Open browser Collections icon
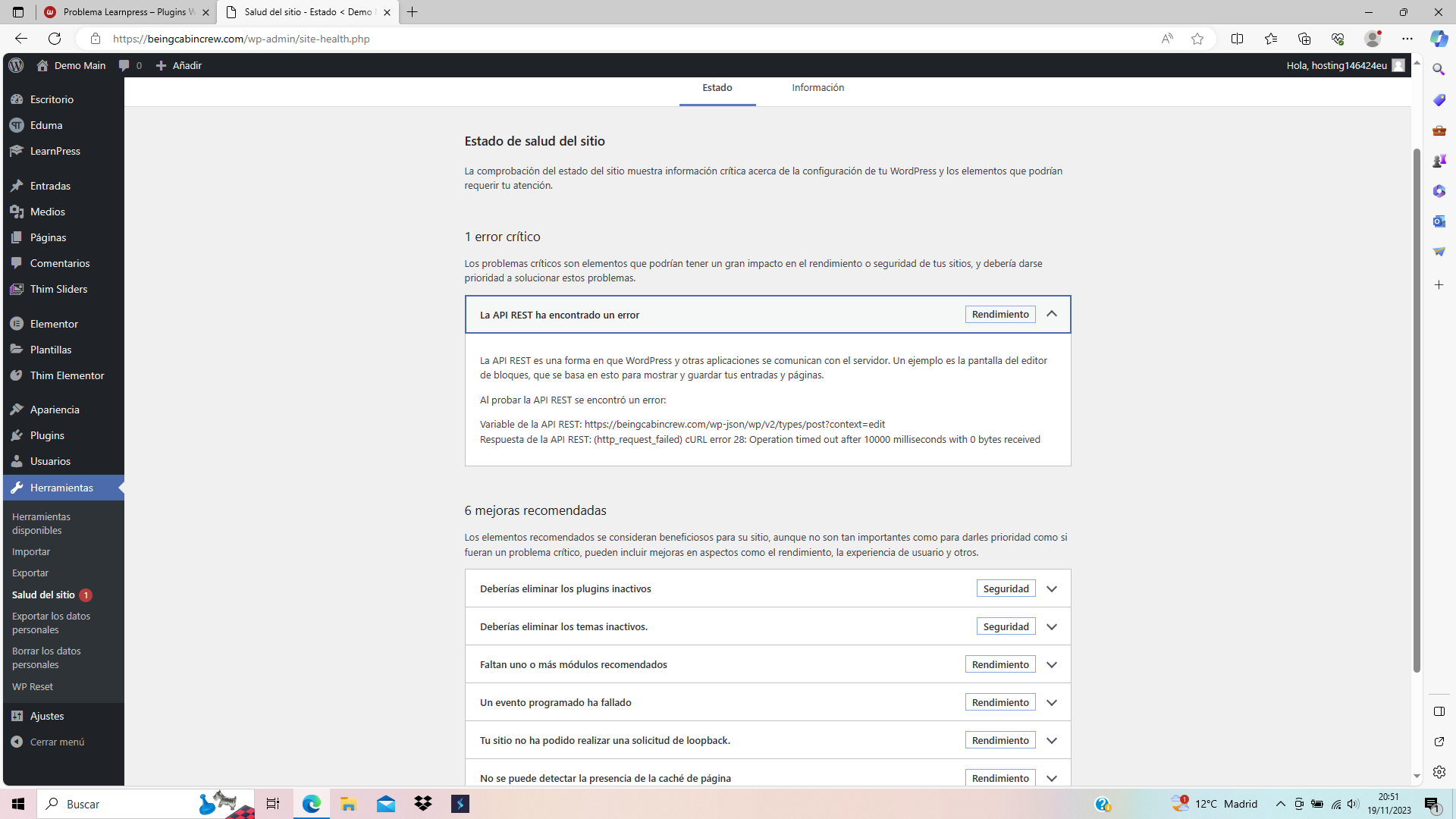 (1304, 39)
